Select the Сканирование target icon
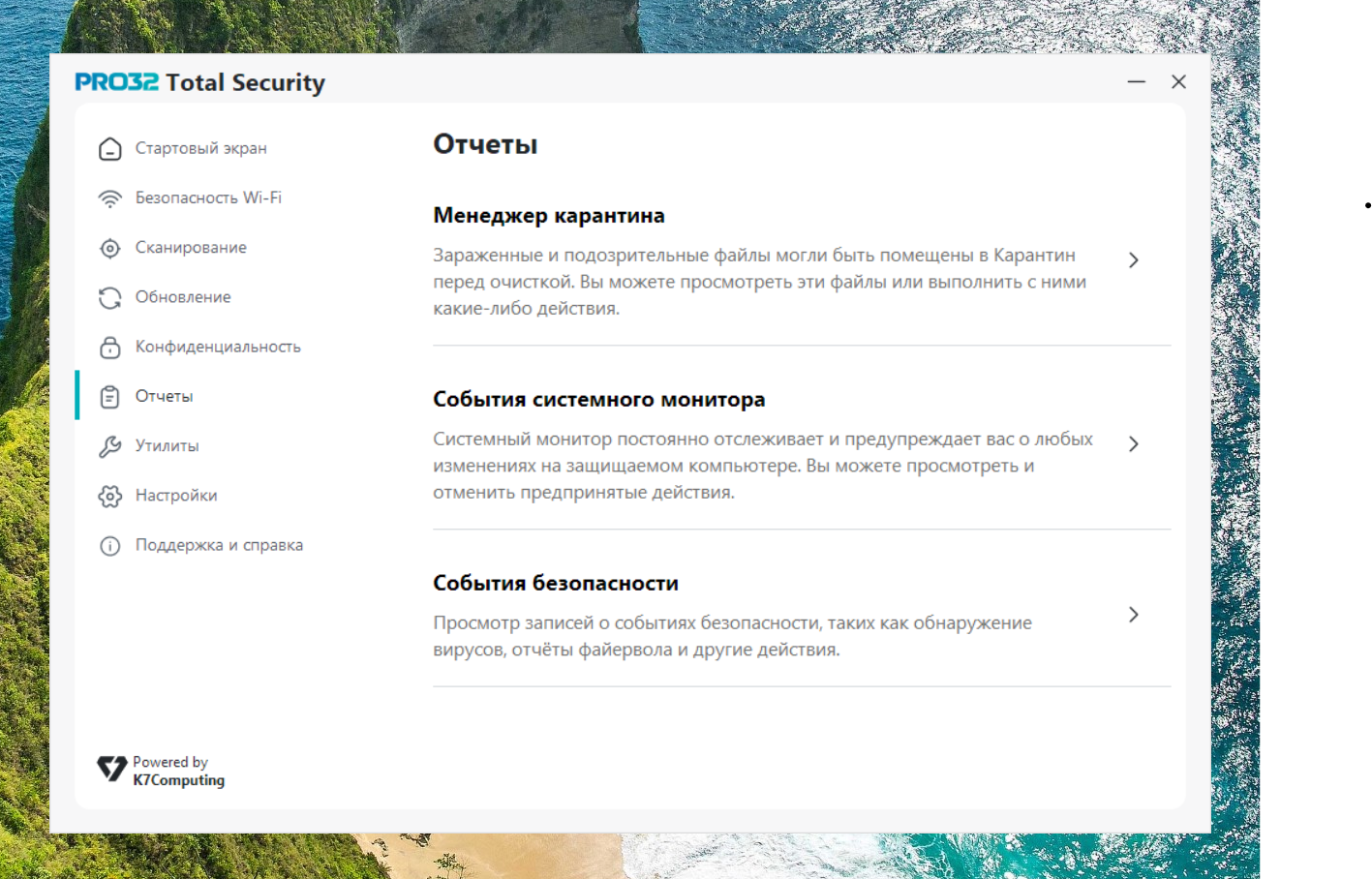The height and width of the screenshot is (879, 1372). click(x=110, y=249)
